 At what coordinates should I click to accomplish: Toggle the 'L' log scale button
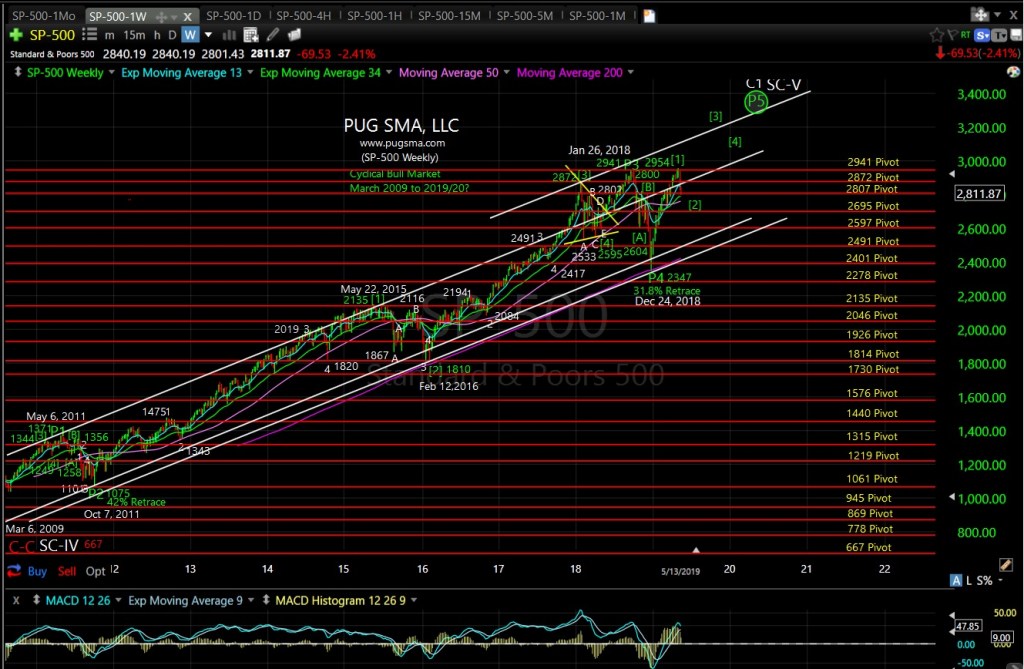(968, 580)
